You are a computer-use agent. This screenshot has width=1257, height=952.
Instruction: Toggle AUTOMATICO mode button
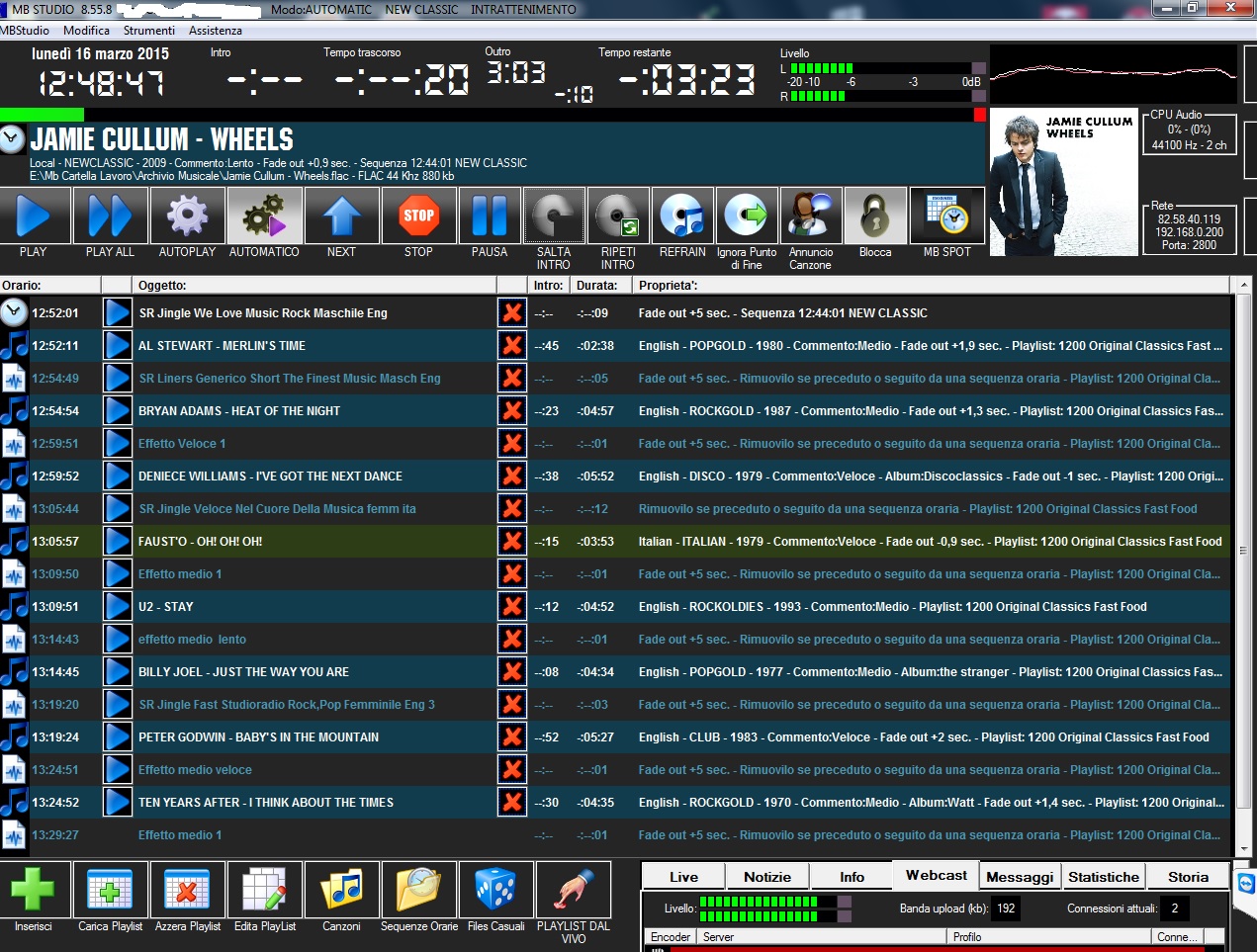click(264, 216)
